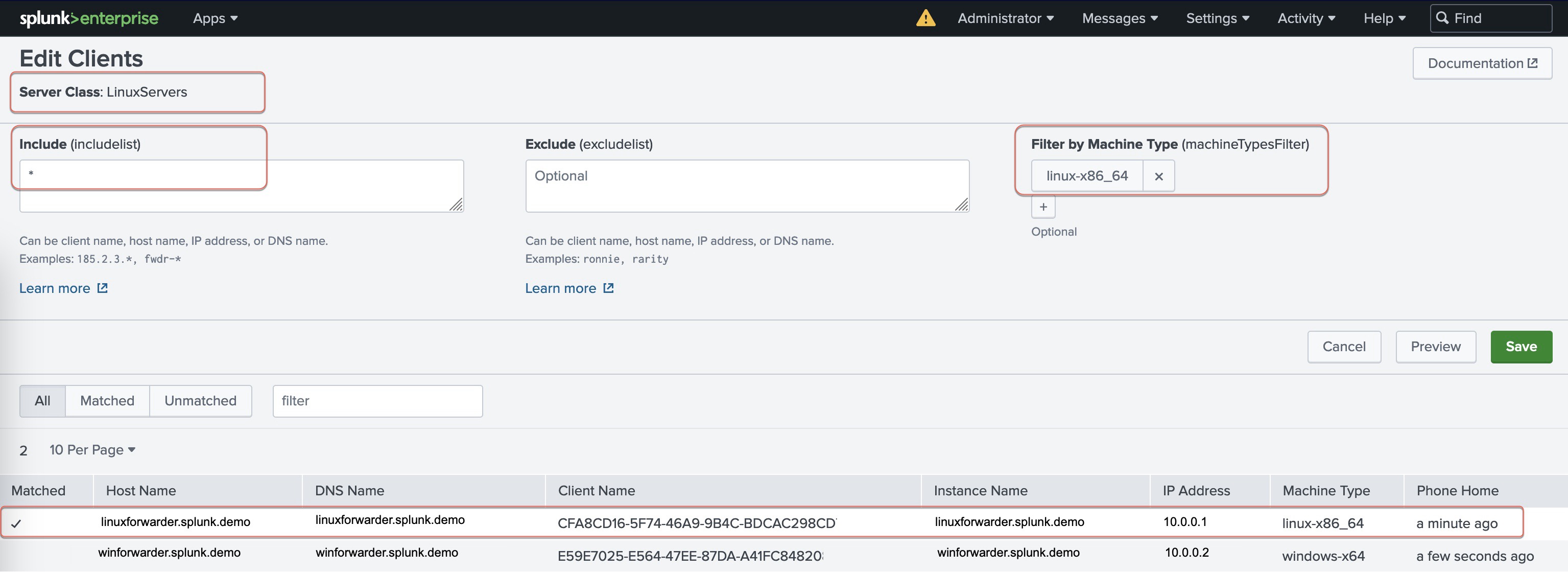1568x572 pixels.
Task: Remove the linux-x86_64 machine type filter
Action: tap(1158, 176)
